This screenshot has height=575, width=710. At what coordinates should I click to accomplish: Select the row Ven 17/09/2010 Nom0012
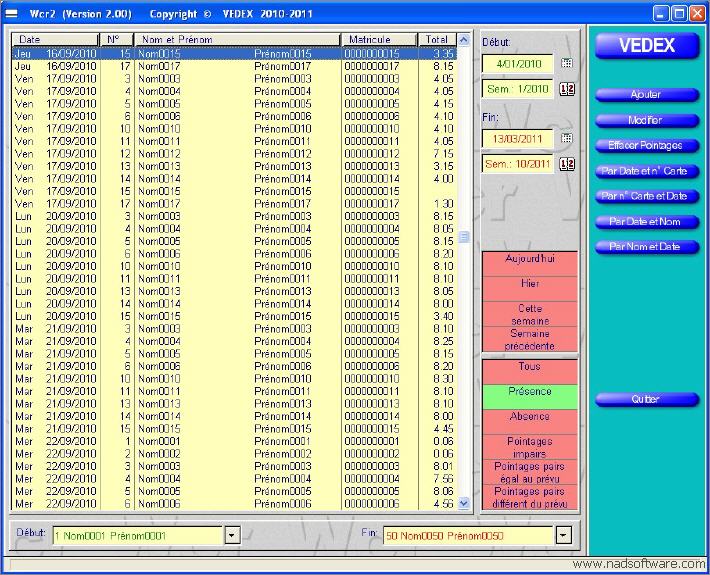tap(234, 154)
